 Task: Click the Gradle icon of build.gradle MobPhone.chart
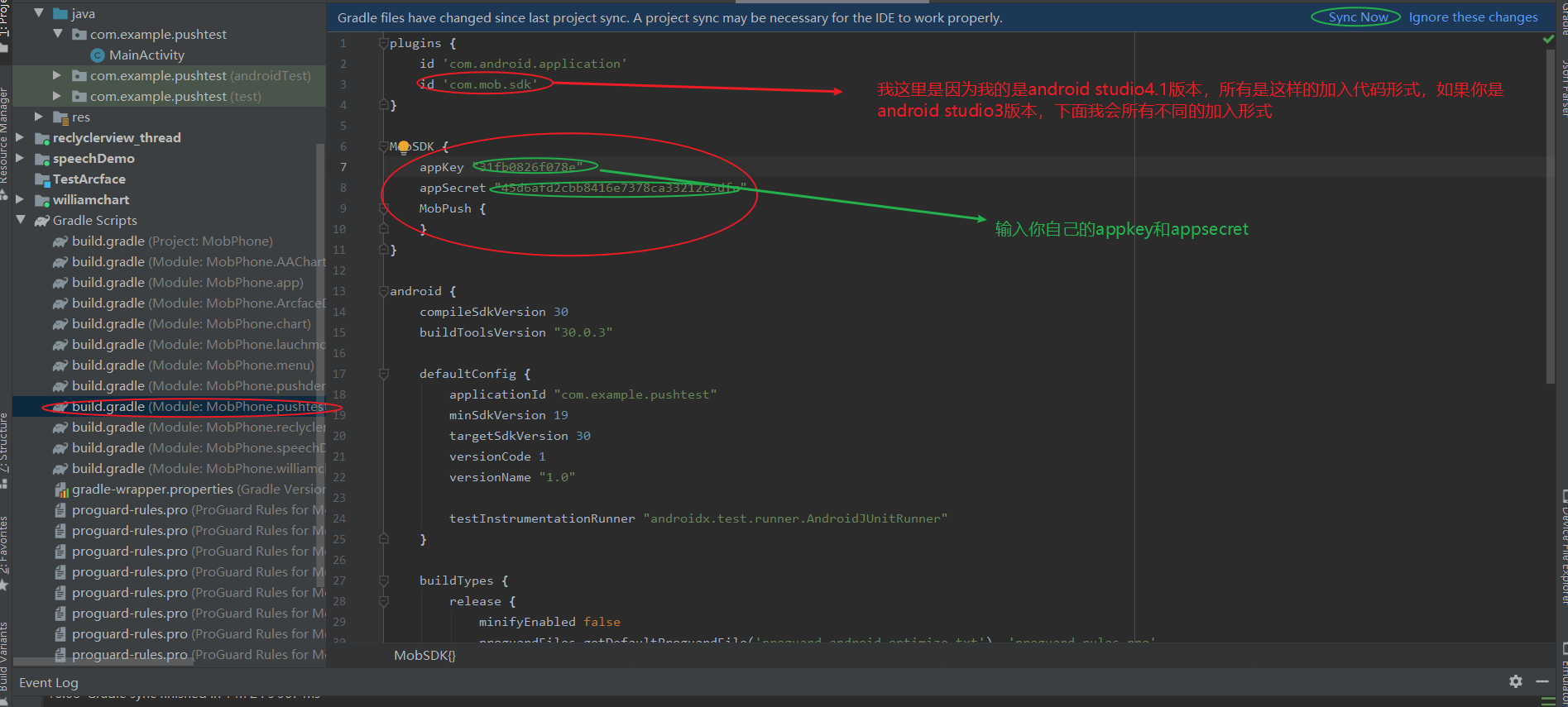(x=60, y=324)
